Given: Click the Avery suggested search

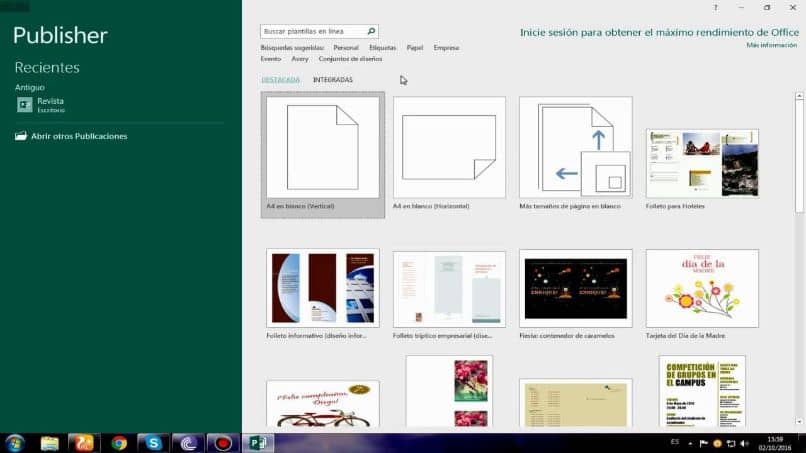Looking at the screenshot, I should click(300, 59).
